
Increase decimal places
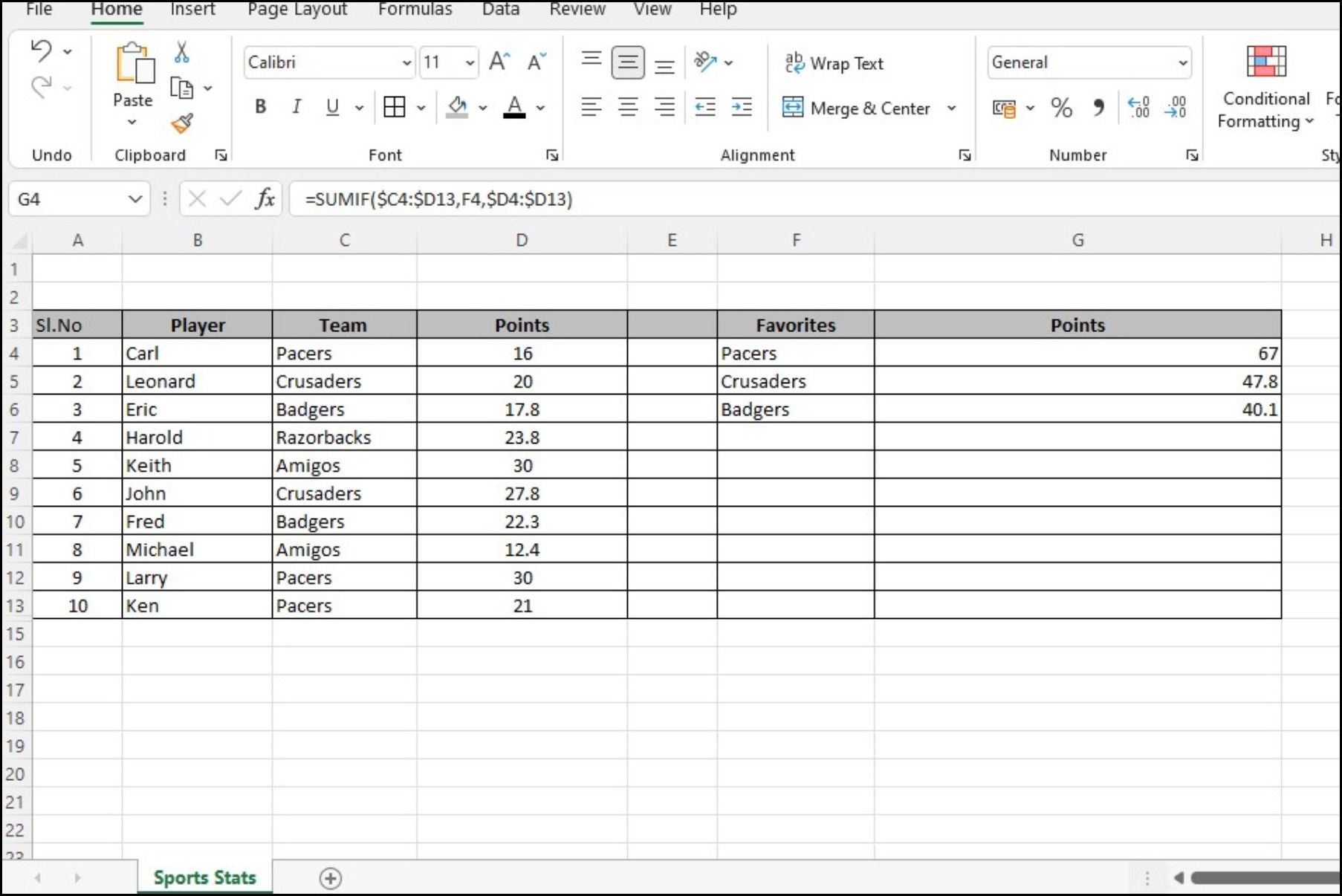coord(1138,108)
